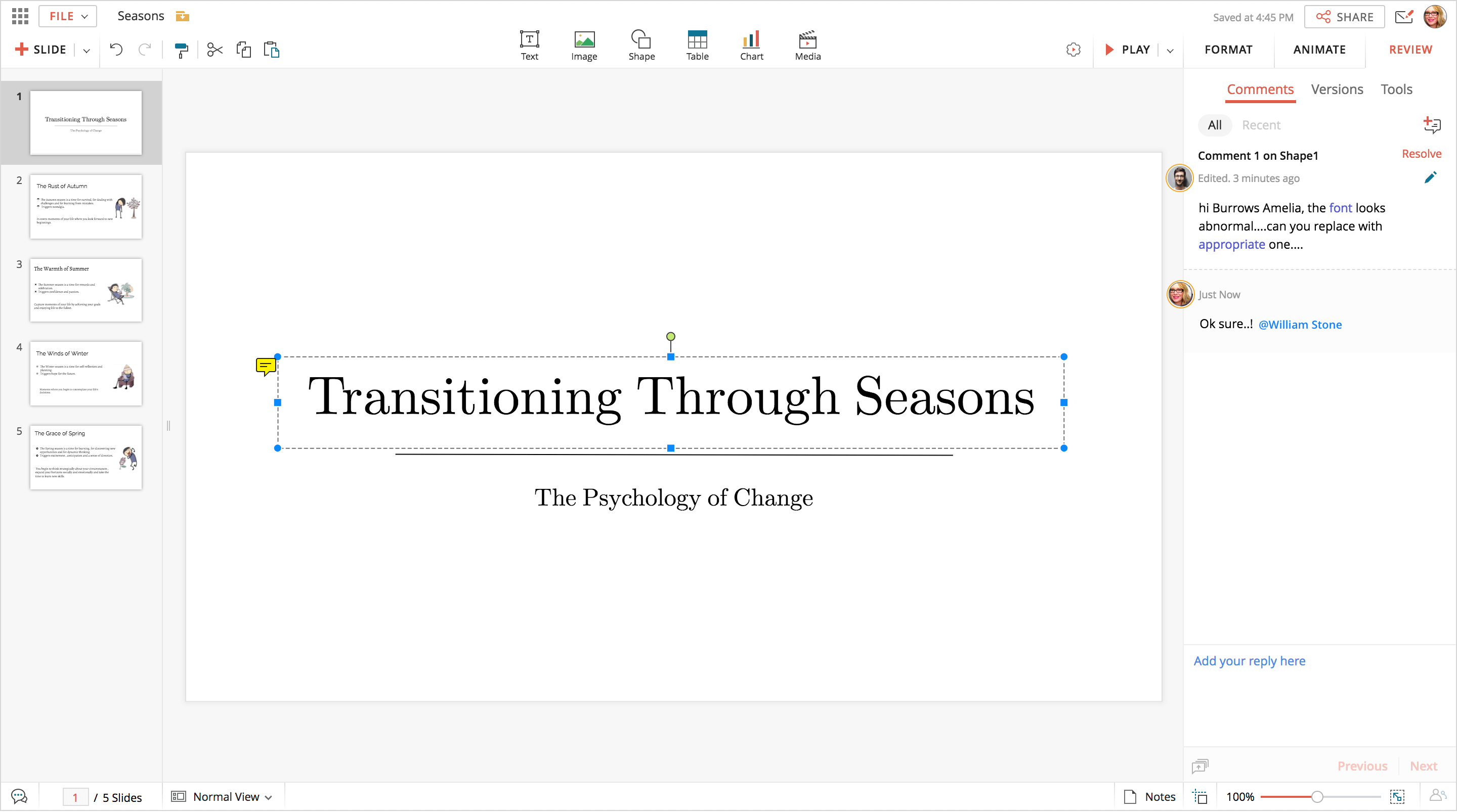The height and width of the screenshot is (812, 1457).
Task: Click the Format Painter icon
Action: (181, 50)
